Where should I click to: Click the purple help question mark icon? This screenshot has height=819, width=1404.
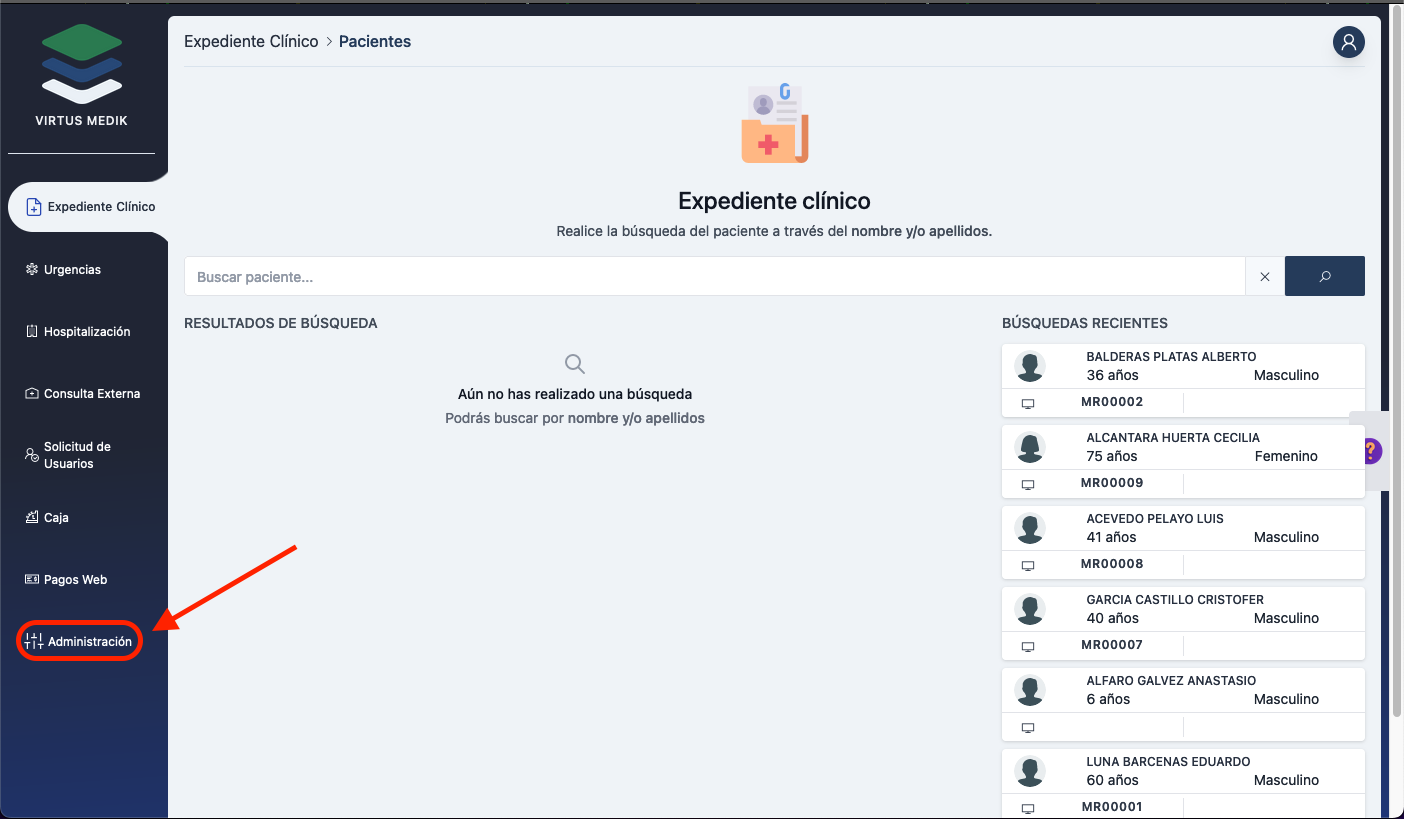coord(1371,451)
